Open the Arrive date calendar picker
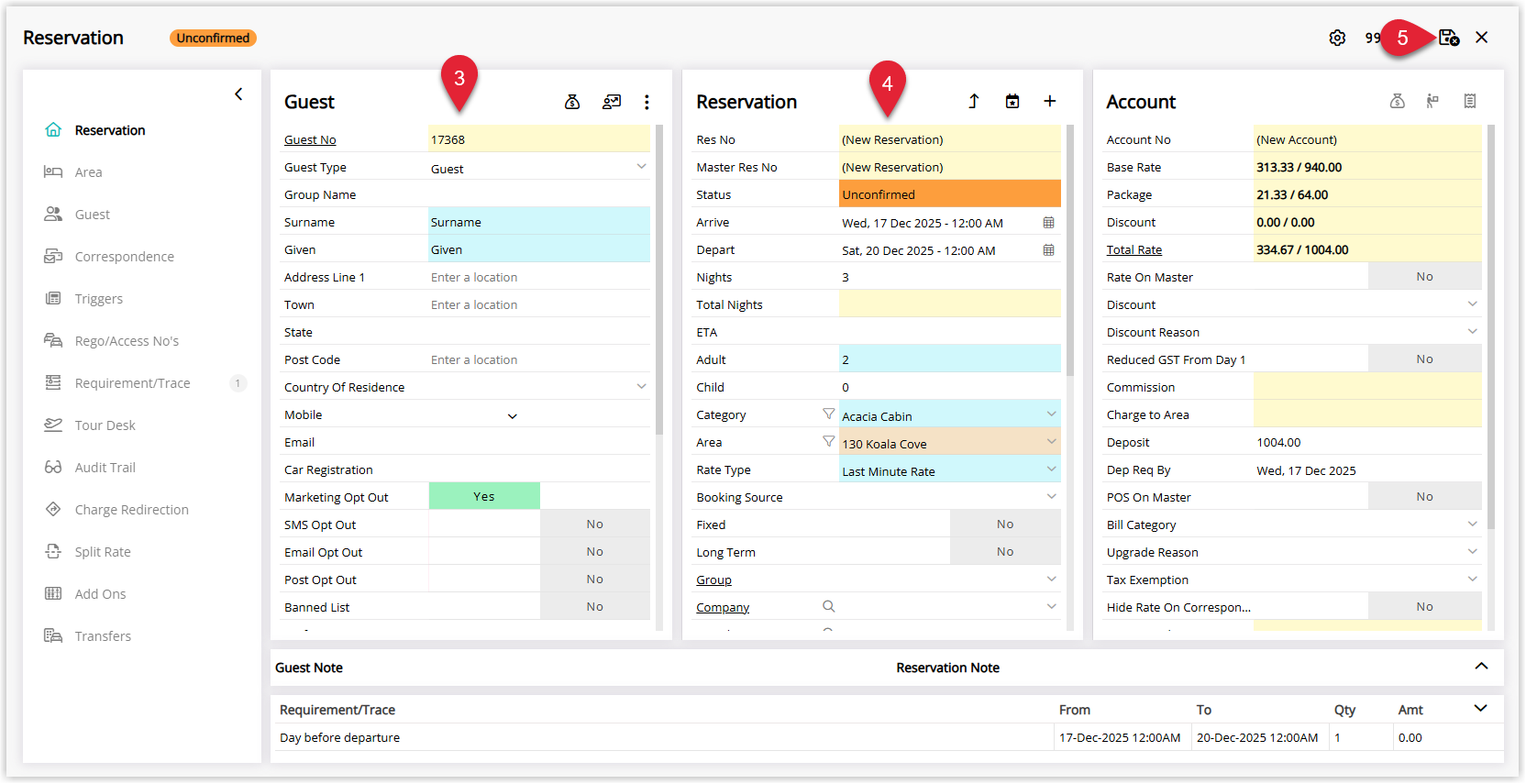Screen dimensions: 1526x784 [x=1049, y=223]
